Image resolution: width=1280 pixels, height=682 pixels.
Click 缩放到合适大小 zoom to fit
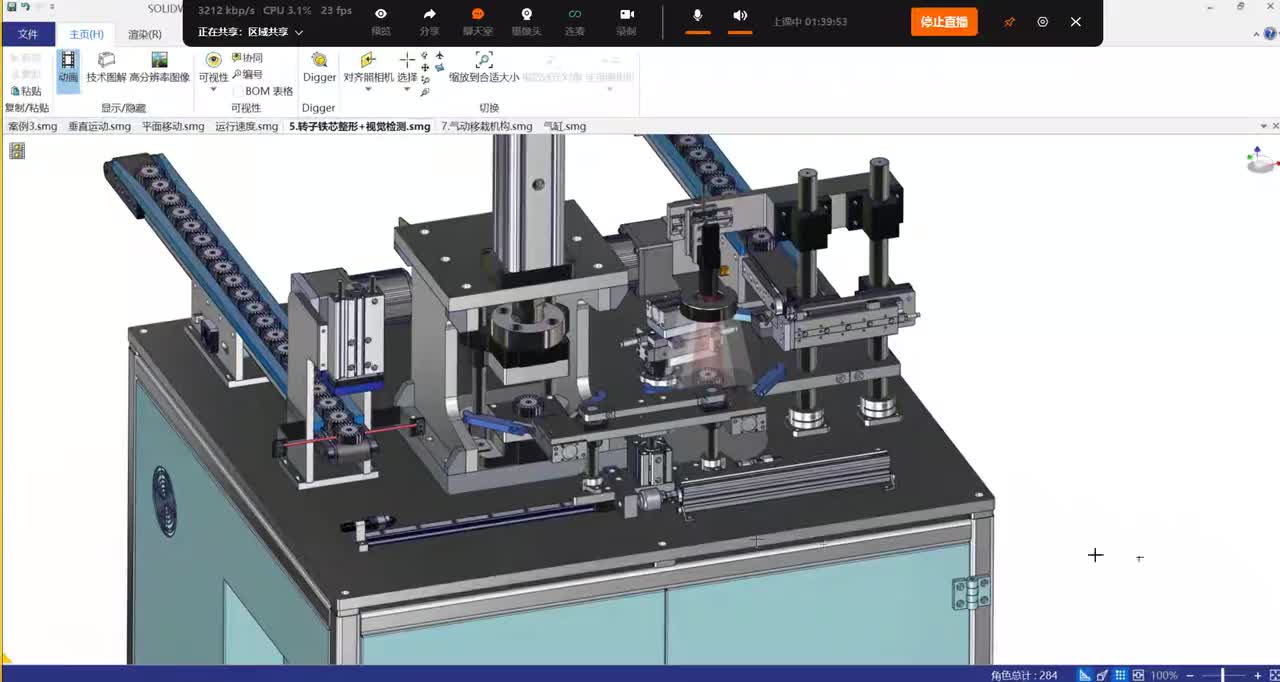(x=484, y=68)
